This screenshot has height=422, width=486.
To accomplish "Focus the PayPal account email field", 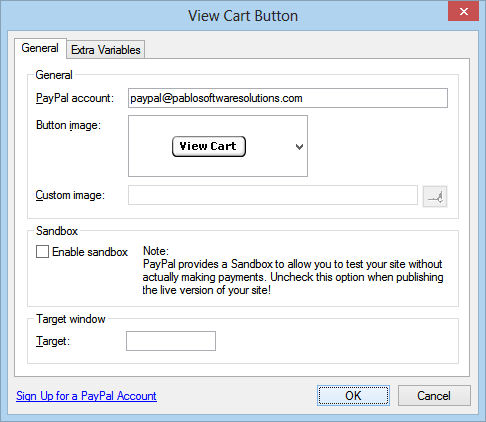I will 288,98.
